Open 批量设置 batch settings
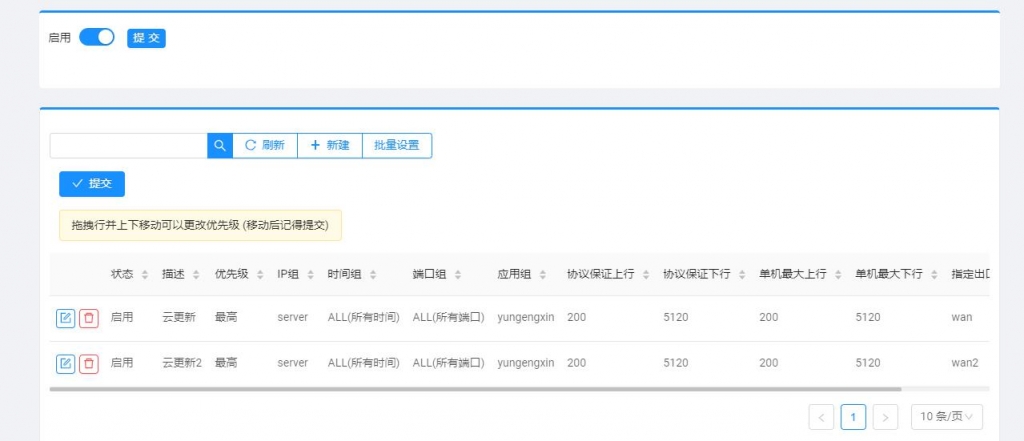Screen dimensions: 1024x441 tap(397, 145)
